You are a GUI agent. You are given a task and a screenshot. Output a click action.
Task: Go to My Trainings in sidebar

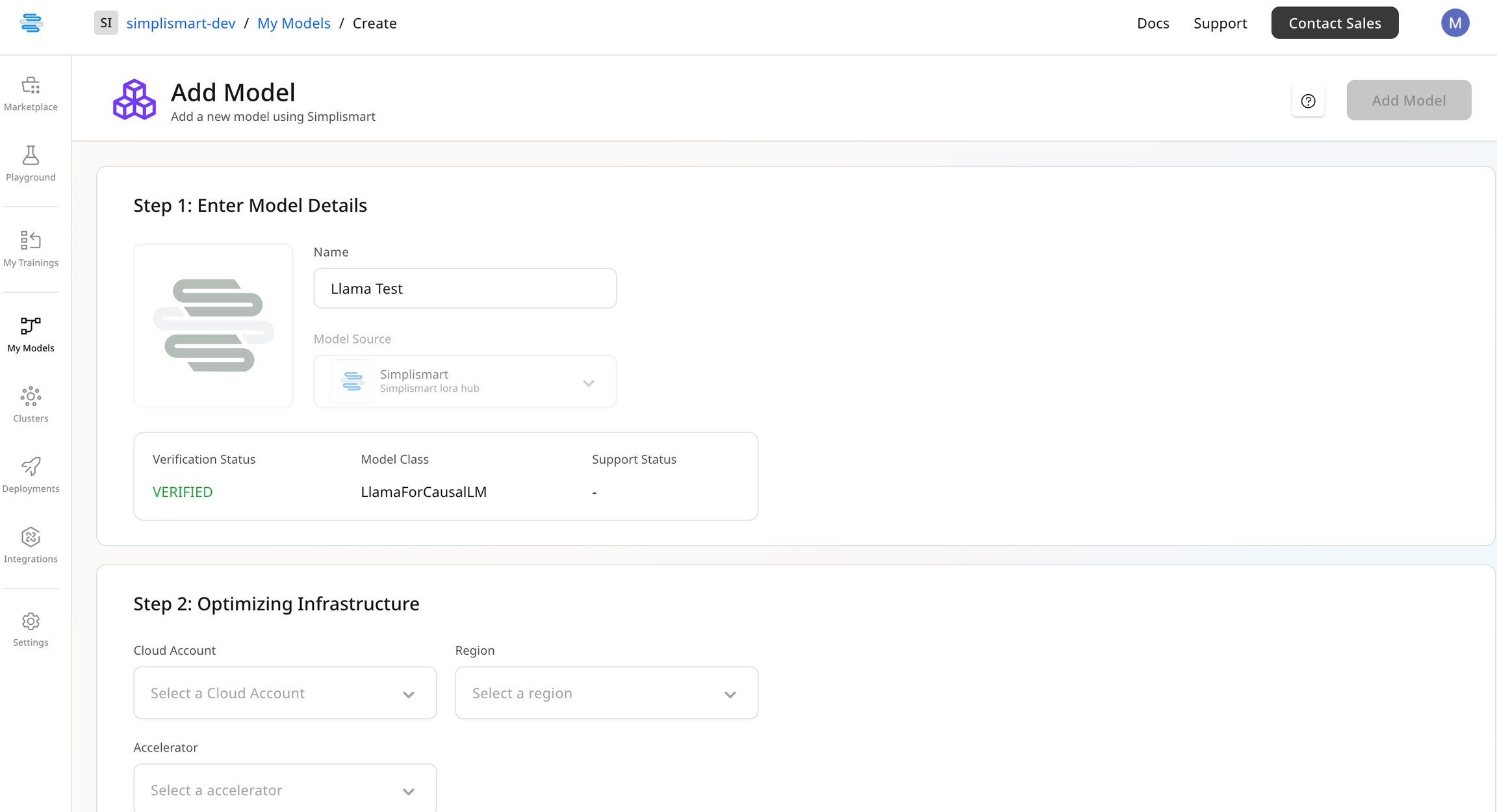(31, 249)
